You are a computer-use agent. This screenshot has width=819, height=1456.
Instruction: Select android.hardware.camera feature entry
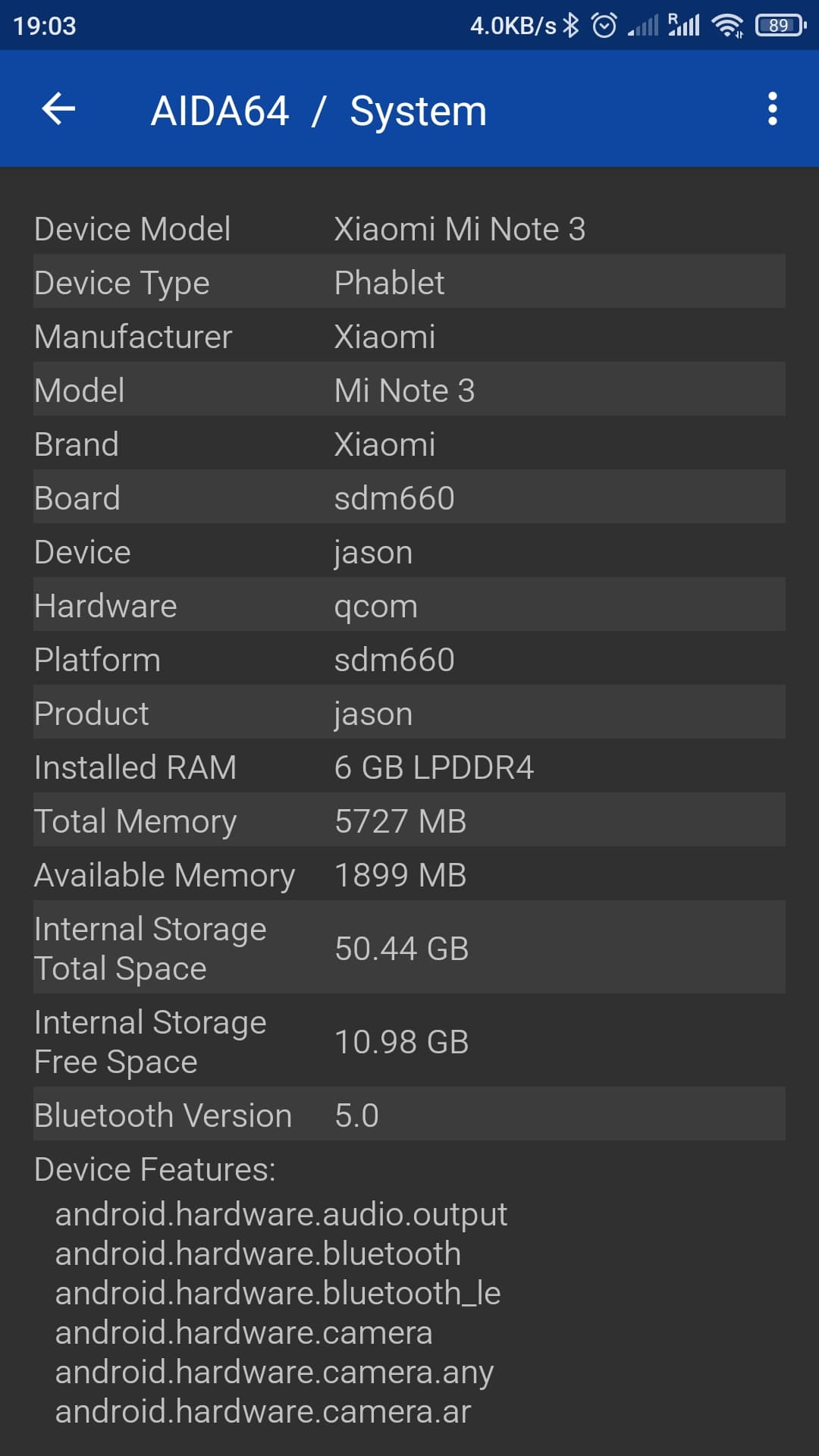coord(243,1332)
